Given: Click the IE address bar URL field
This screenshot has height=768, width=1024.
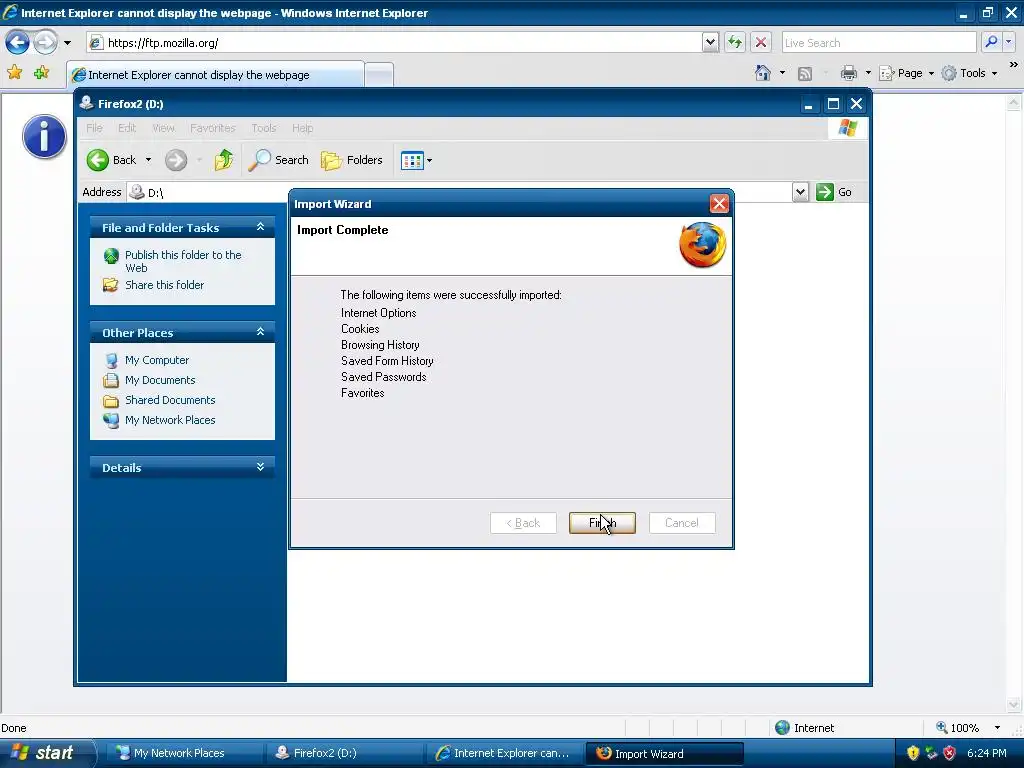Looking at the screenshot, I should (x=396, y=43).
